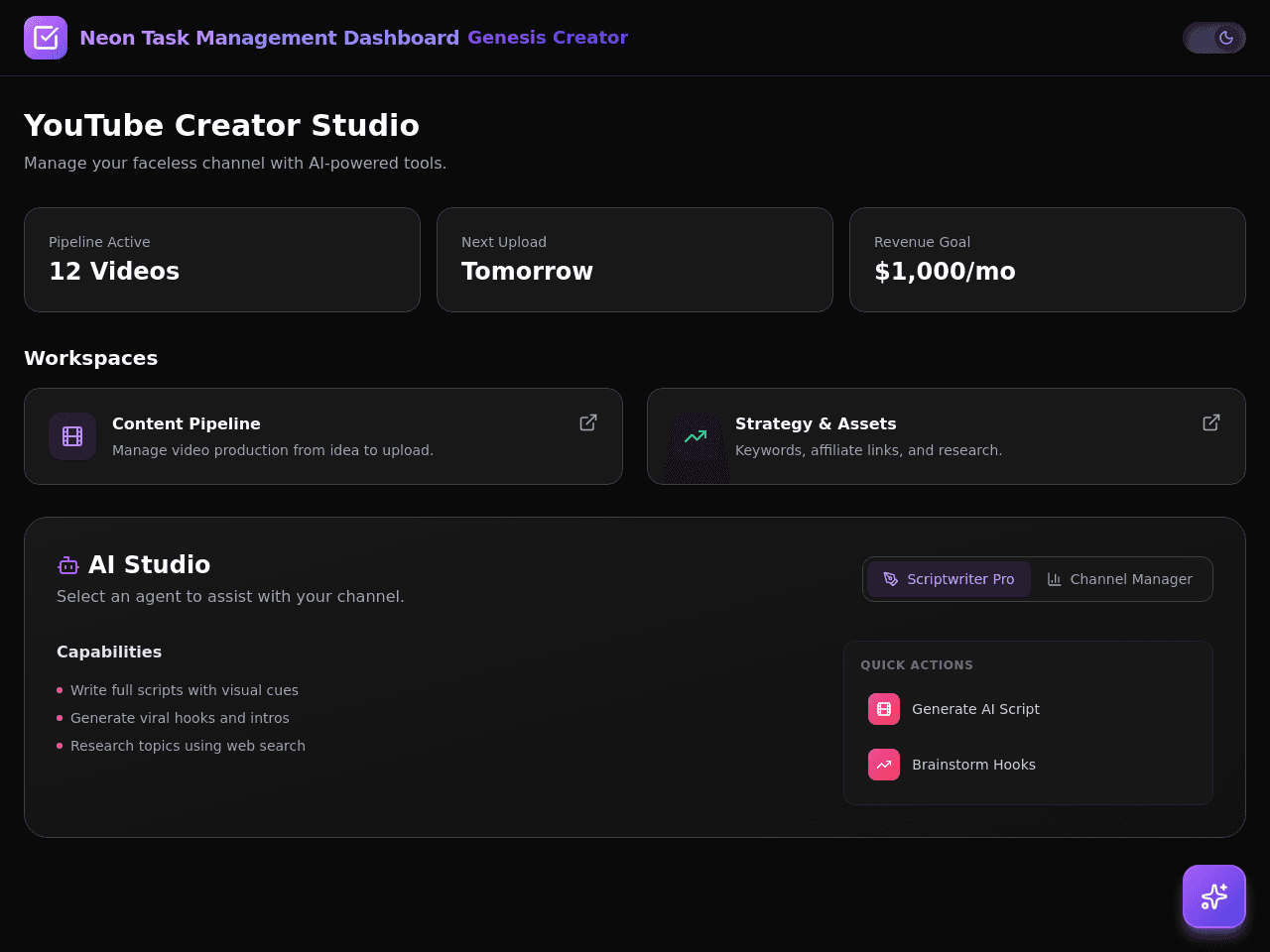This screenshot has height=952, width=1270.
Task: Click the robot icon beside AI Studio
Action: [68, 565]
